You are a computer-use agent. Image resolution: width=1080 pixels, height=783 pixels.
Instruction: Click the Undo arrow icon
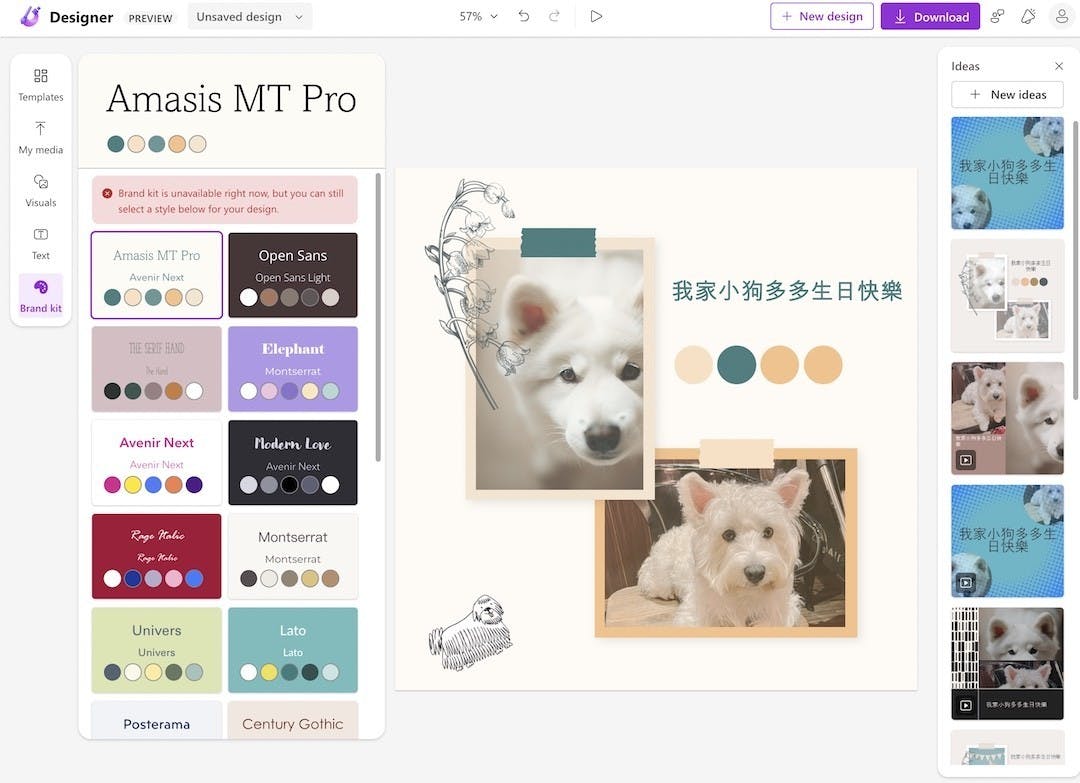pyautogui.click(x=523, y=17)
